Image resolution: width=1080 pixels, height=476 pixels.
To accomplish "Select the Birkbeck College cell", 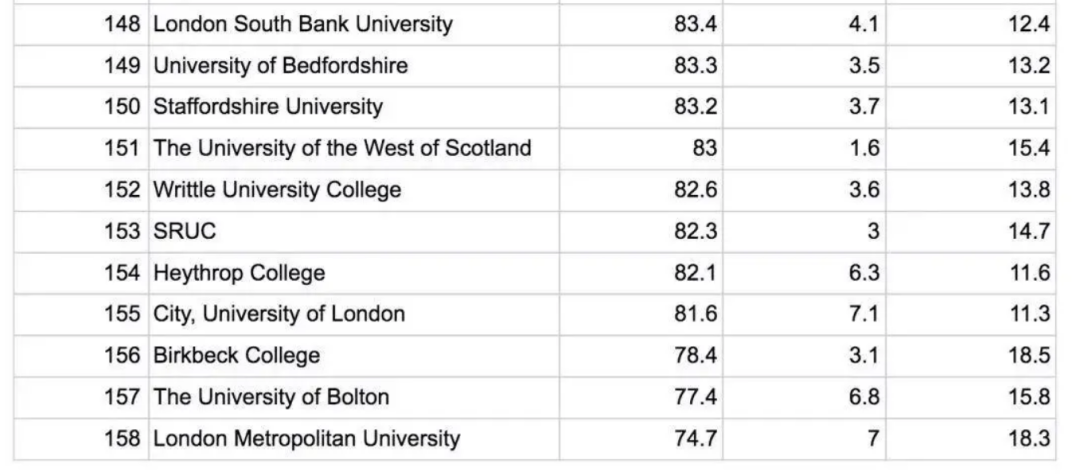I will tap(354, 355).
